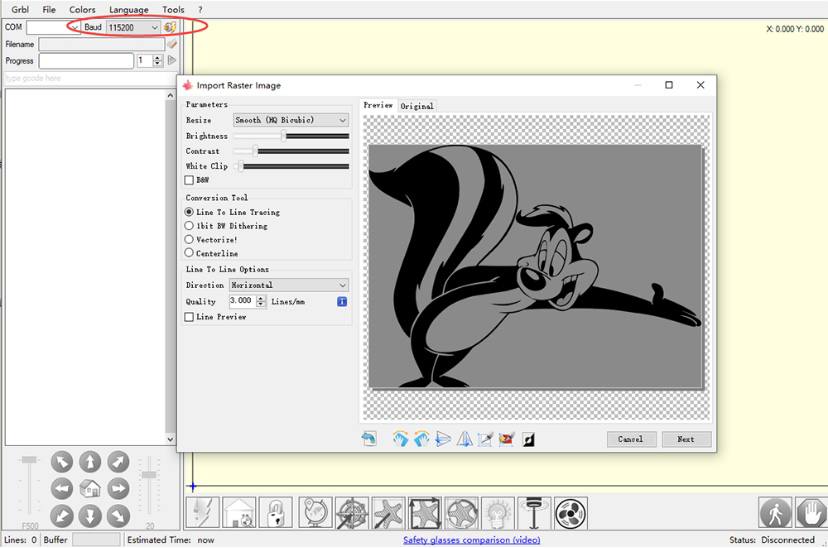
Task: Click the jog home button at center
Action: click(x=90, y=489)
